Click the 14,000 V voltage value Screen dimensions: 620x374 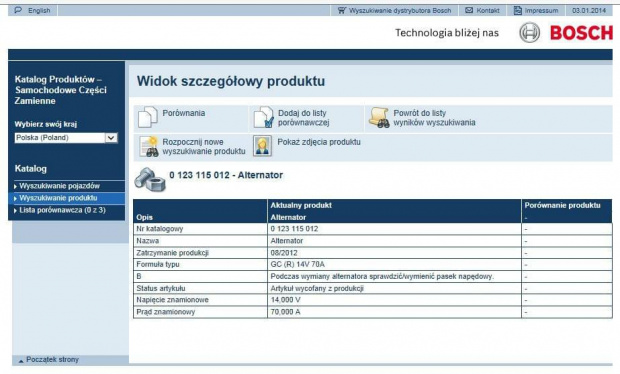285,300
